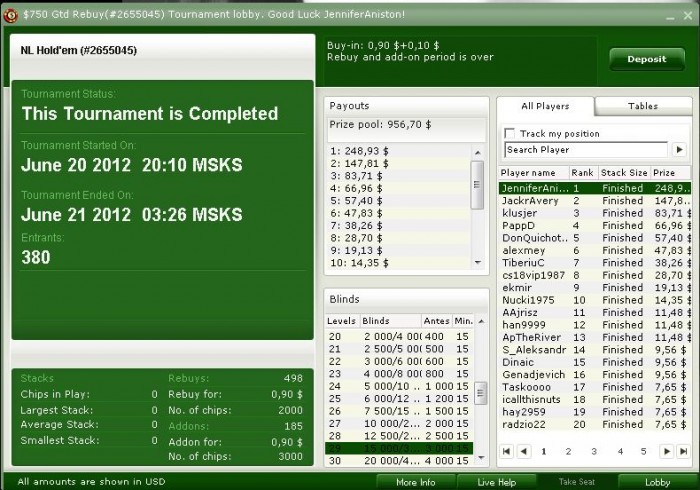This screenshot has height=490, width=700.
Task: Click the Deposit button
Action: (647, 59)
